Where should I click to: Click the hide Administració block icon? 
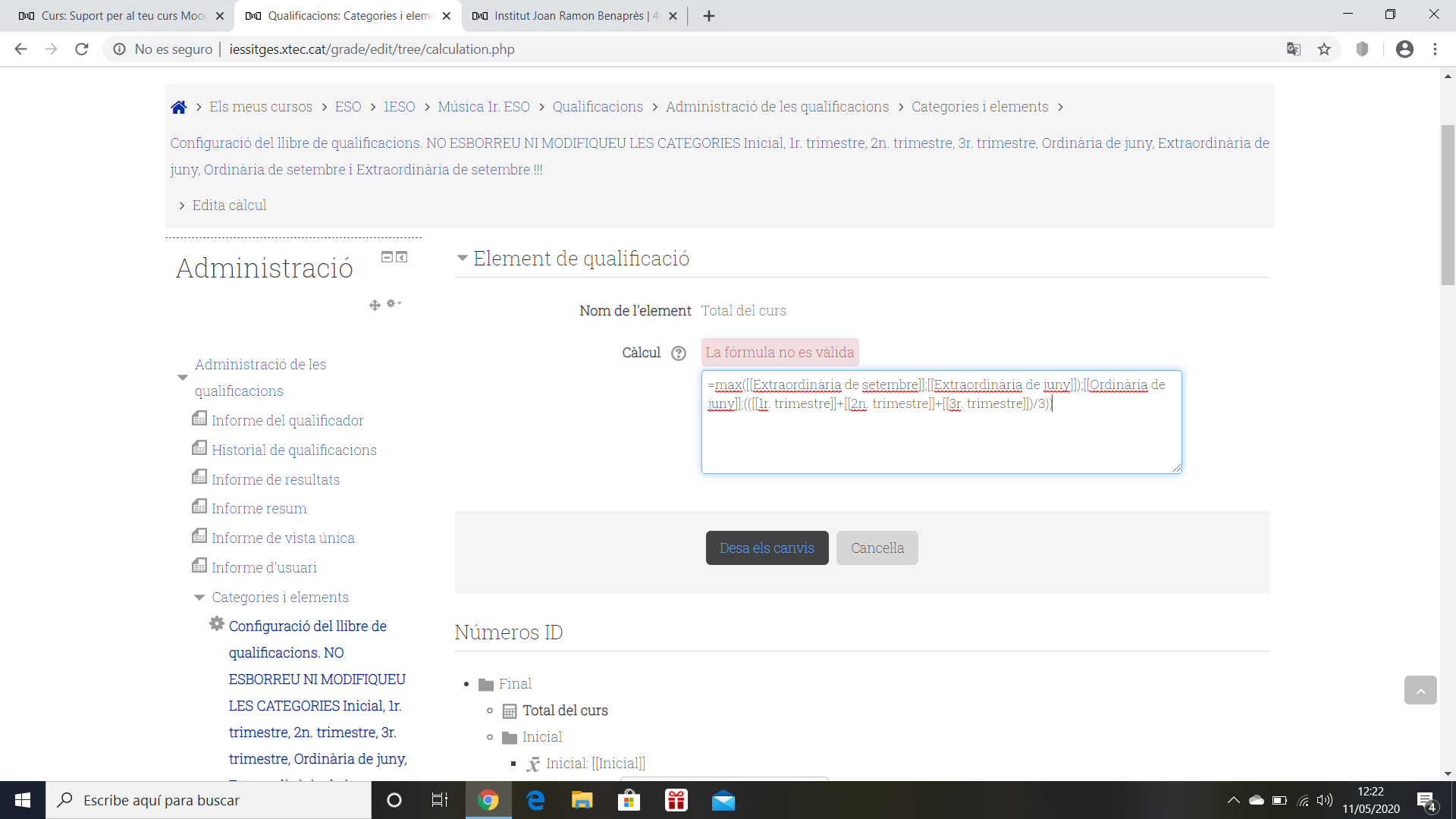click(387, 257)
